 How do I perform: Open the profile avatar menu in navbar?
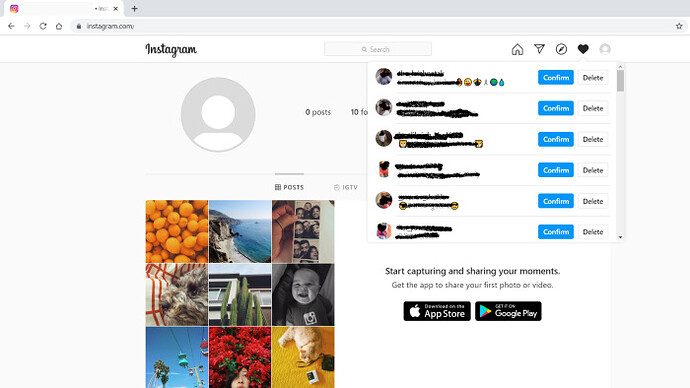[x=605, y=49]
